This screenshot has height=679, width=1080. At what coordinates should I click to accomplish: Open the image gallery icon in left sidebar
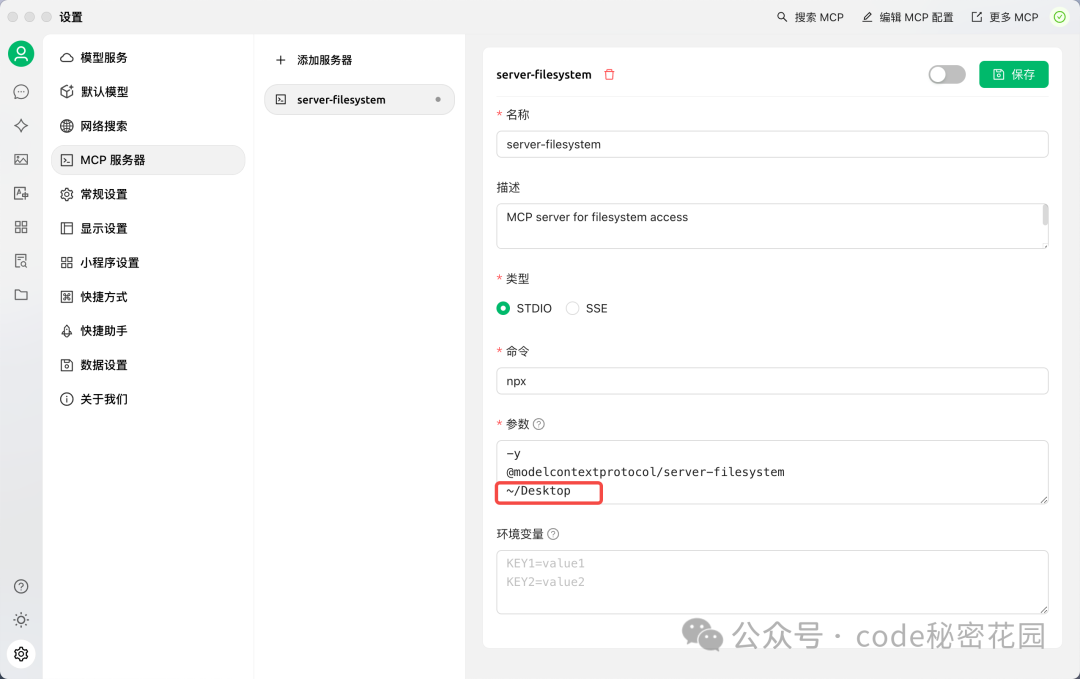point(21,159)
